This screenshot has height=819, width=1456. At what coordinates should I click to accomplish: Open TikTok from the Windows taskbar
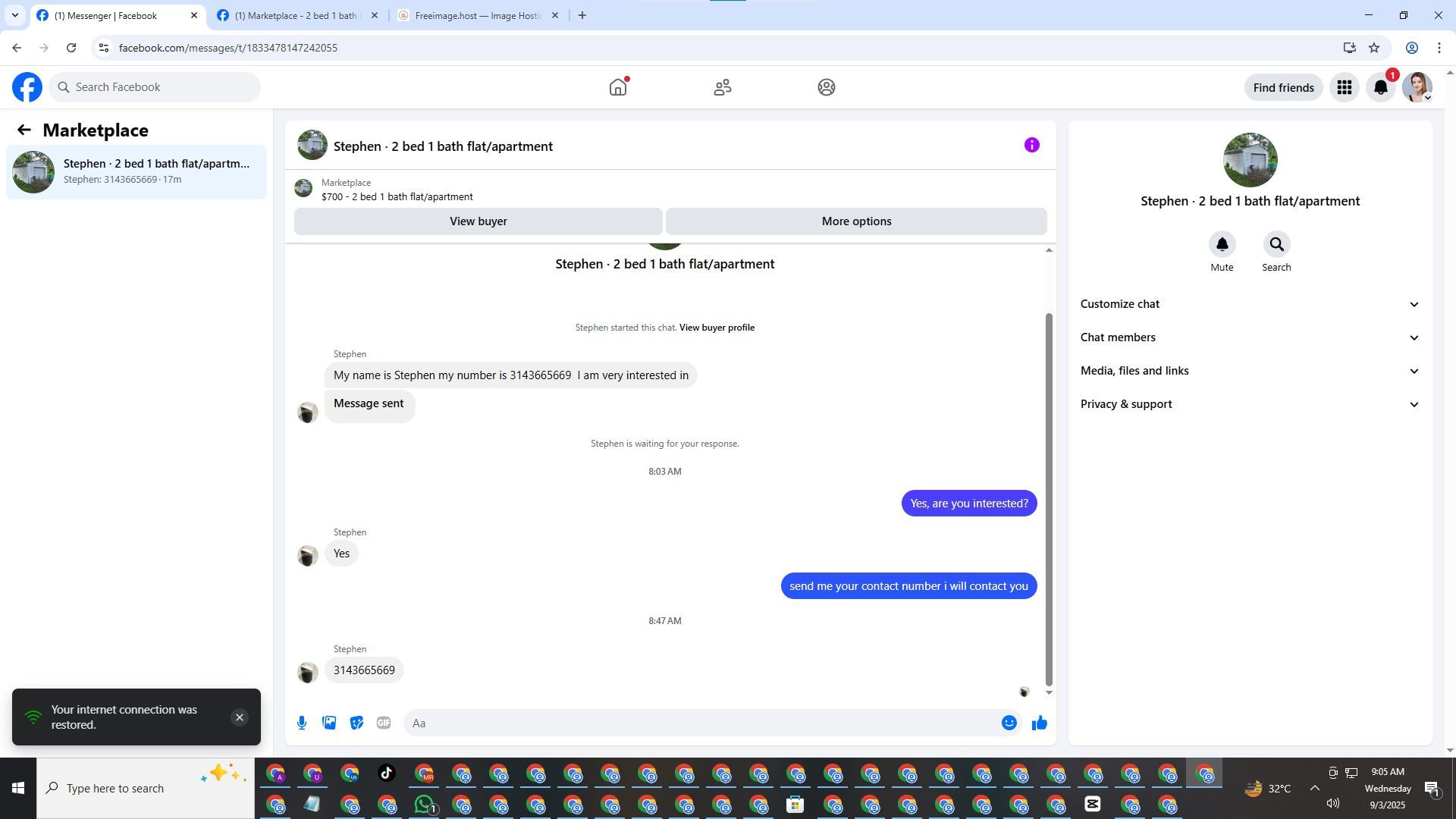[387, 773]
